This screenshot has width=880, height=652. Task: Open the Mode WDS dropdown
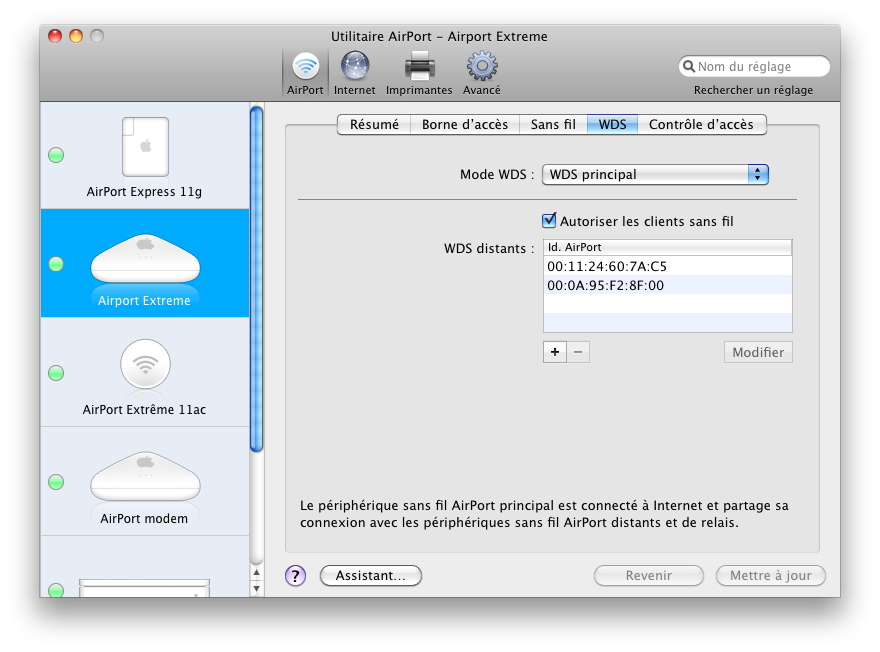pyautogui.click(x=655, y=175)
